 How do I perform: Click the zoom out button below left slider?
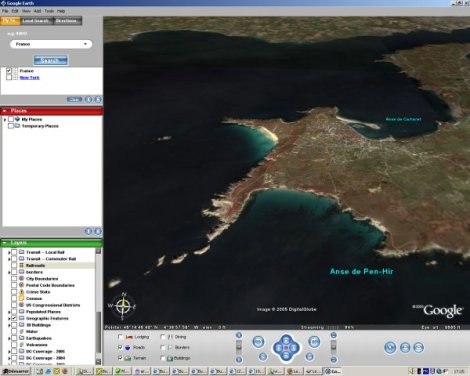[x=239, y=359]
